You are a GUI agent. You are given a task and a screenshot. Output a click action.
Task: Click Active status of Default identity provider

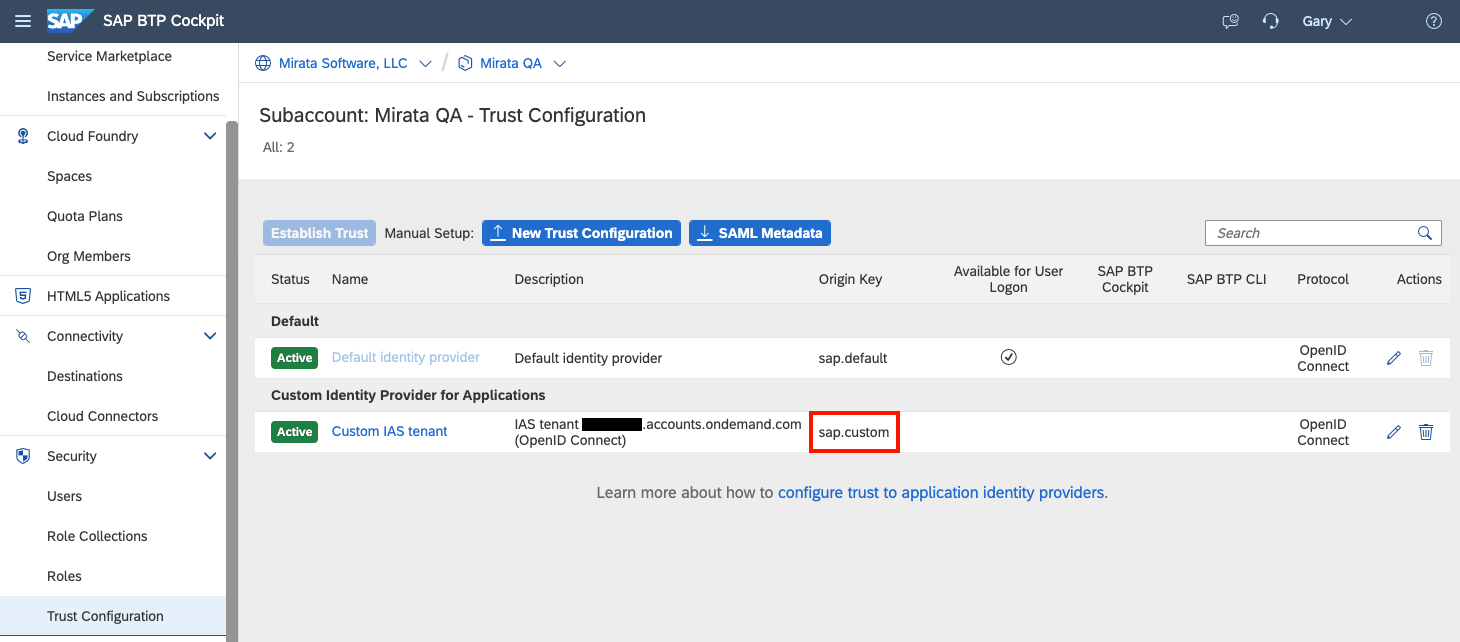[x=294, y=358]
